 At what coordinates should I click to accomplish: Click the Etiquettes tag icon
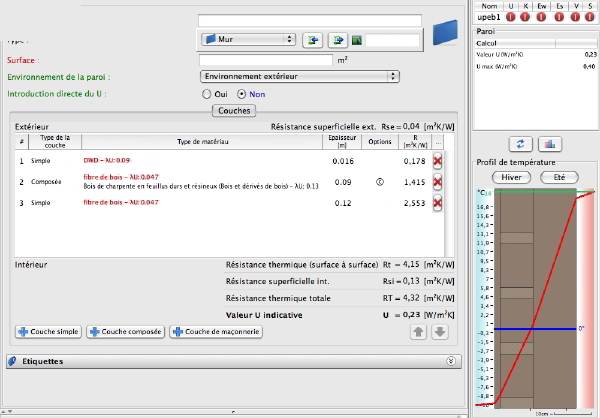[x=12, y=361]
